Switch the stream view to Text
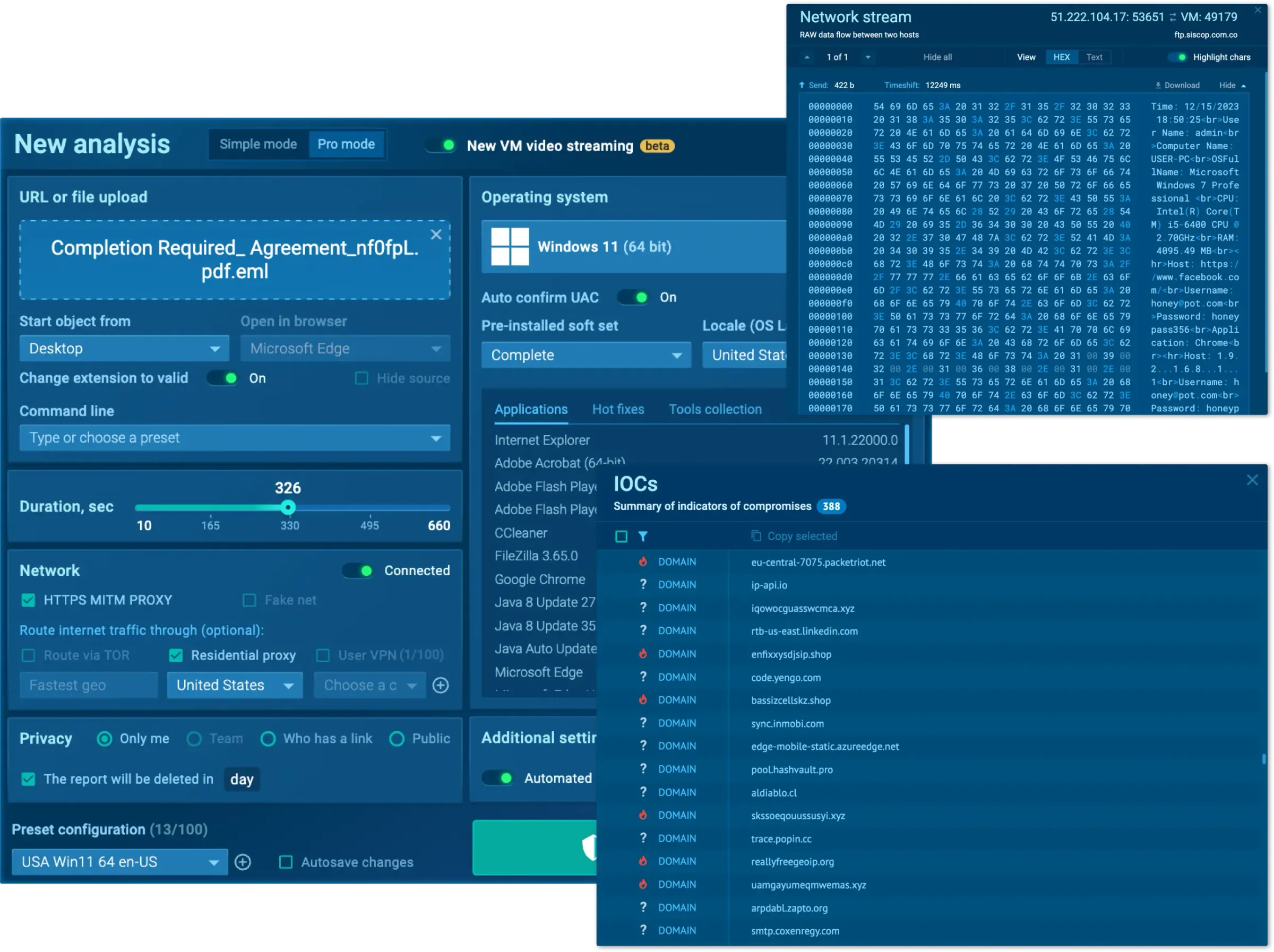The image size is (1274, 952). click(x=1094, y=57)
